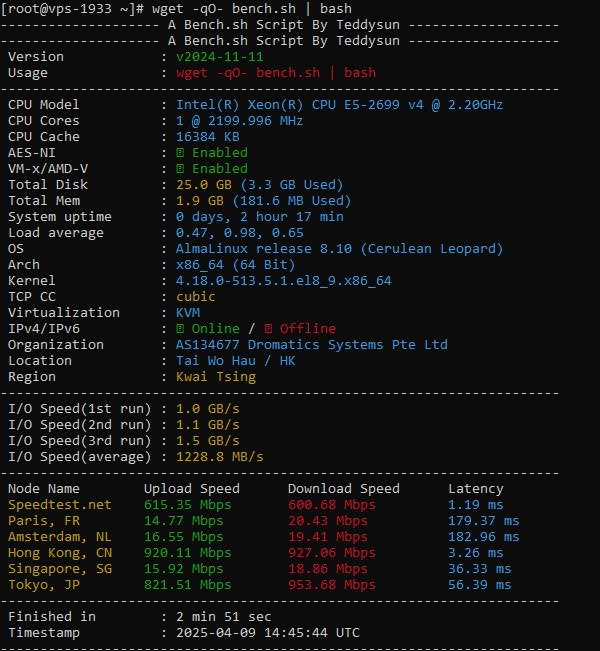This screenshot has height=651, width=600.
Task: Click the timestamp 2025-04-09 value
Action: coord(268,633)
